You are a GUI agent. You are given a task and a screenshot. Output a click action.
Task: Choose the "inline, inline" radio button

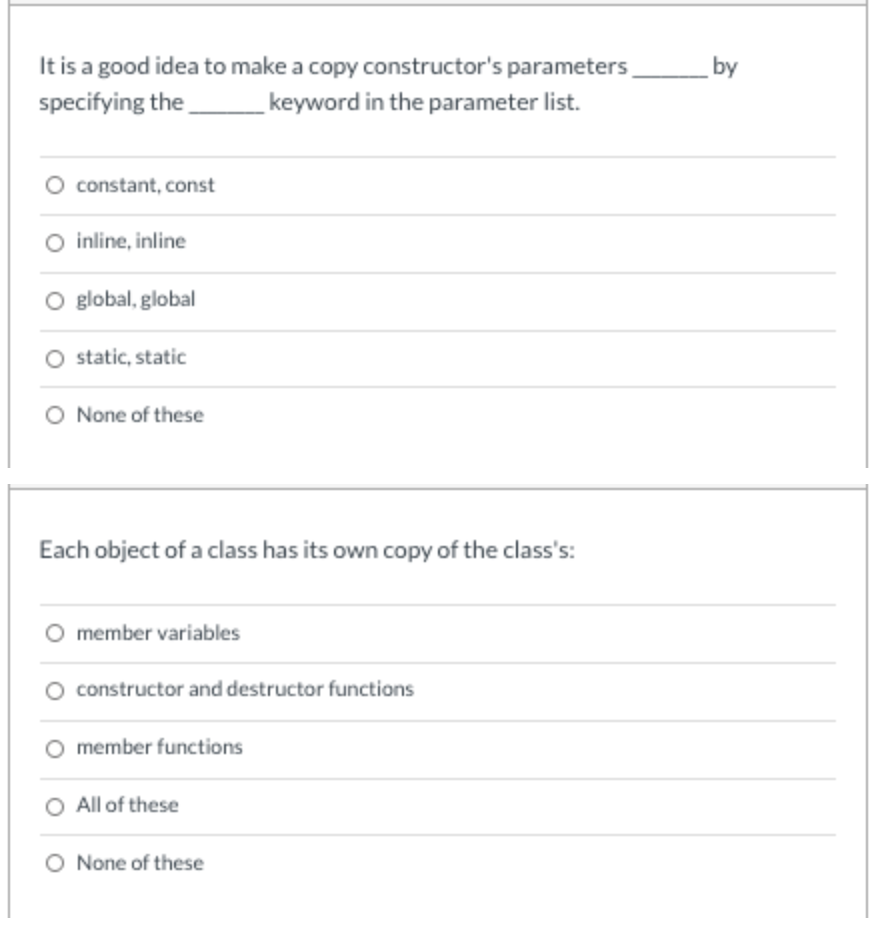[53, 241]
